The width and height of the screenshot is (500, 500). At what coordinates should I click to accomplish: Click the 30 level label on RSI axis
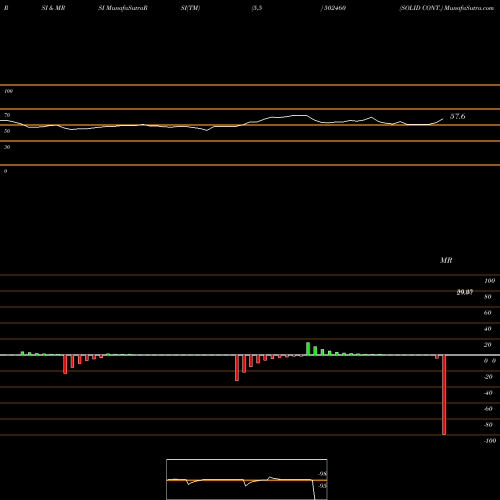point(7,147)
